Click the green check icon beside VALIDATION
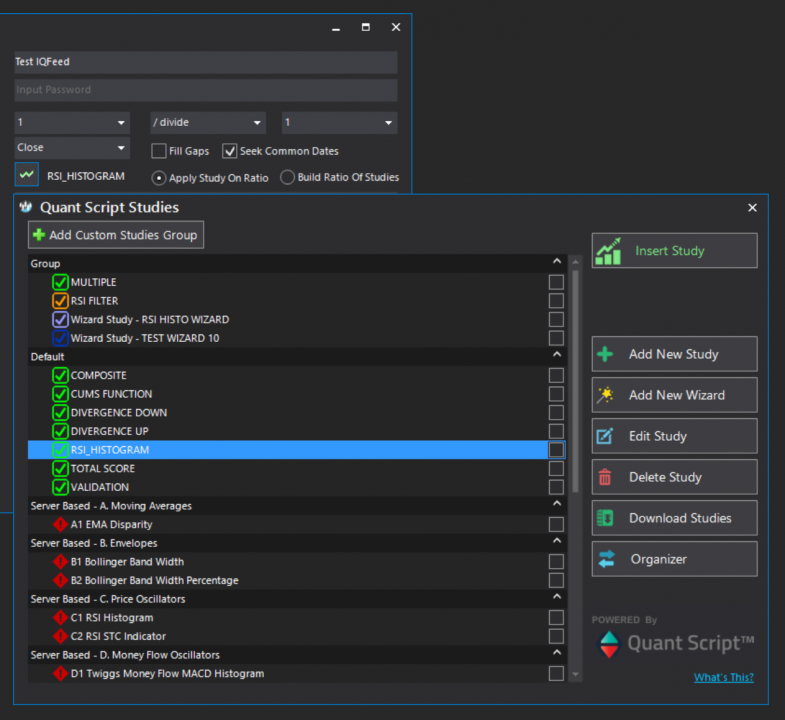This screenshot has height=720, width=785. (60, 487)
